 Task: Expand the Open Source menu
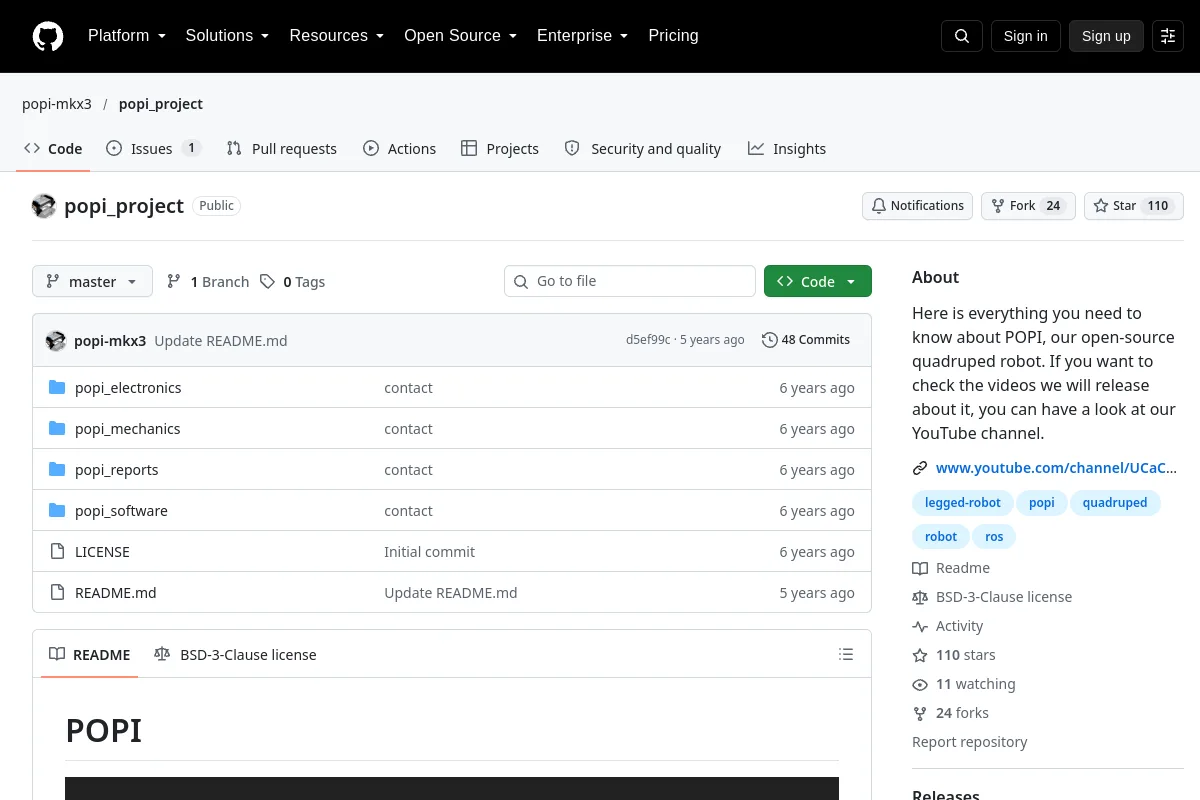(460, 36)
